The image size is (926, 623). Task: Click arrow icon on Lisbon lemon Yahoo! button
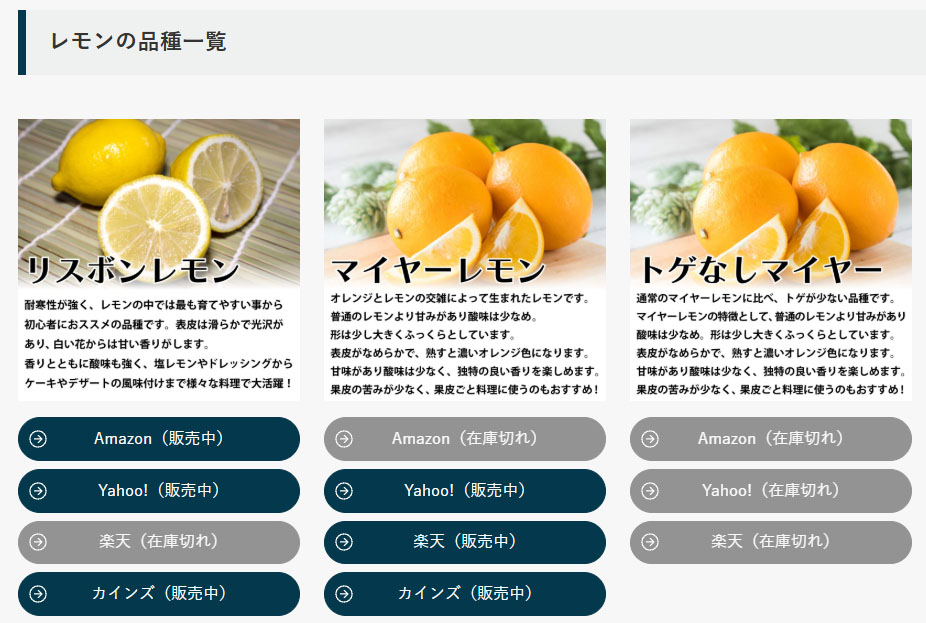point(38,491)
